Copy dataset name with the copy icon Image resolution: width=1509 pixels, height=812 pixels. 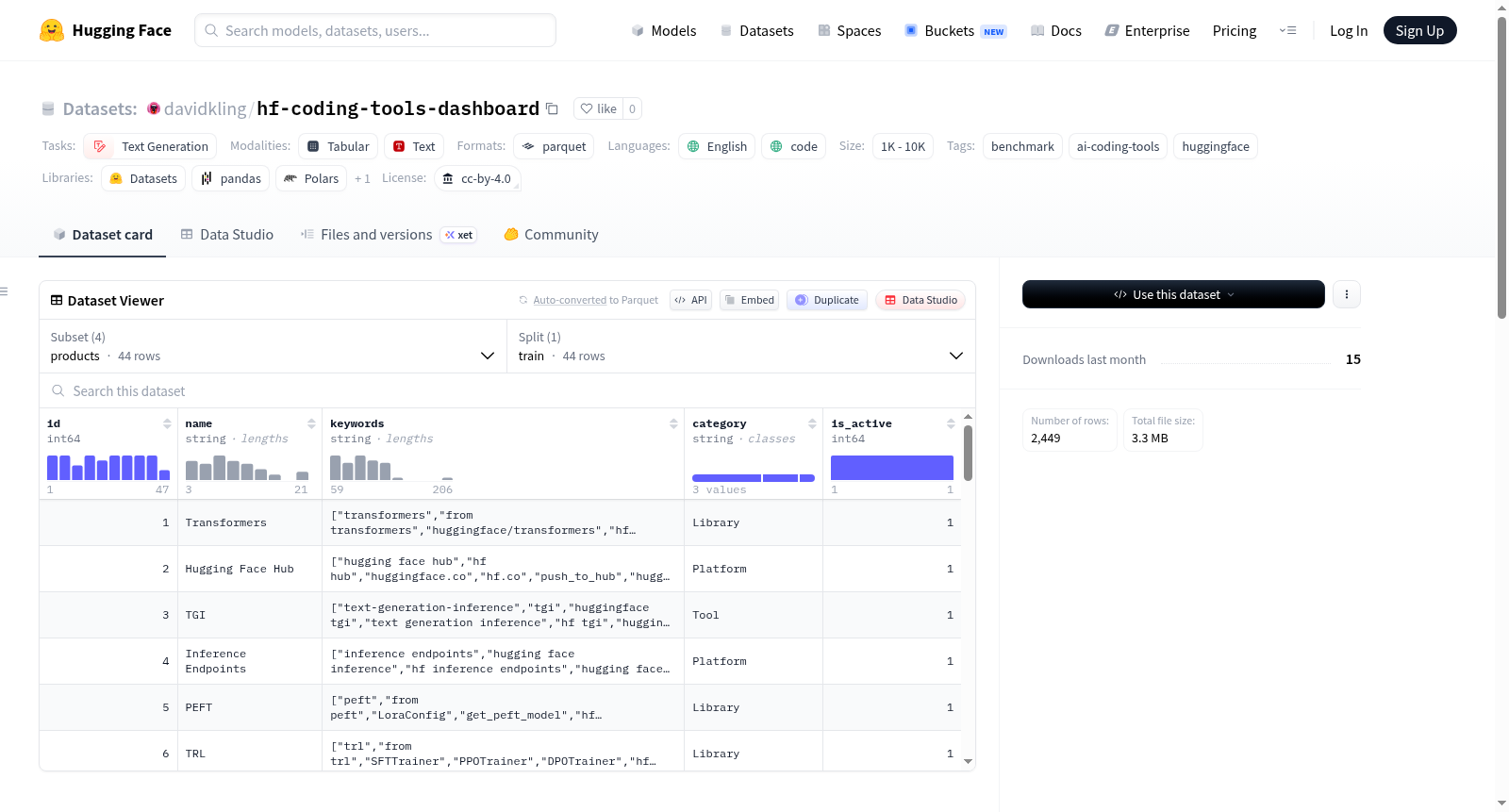tap(553, 109)
